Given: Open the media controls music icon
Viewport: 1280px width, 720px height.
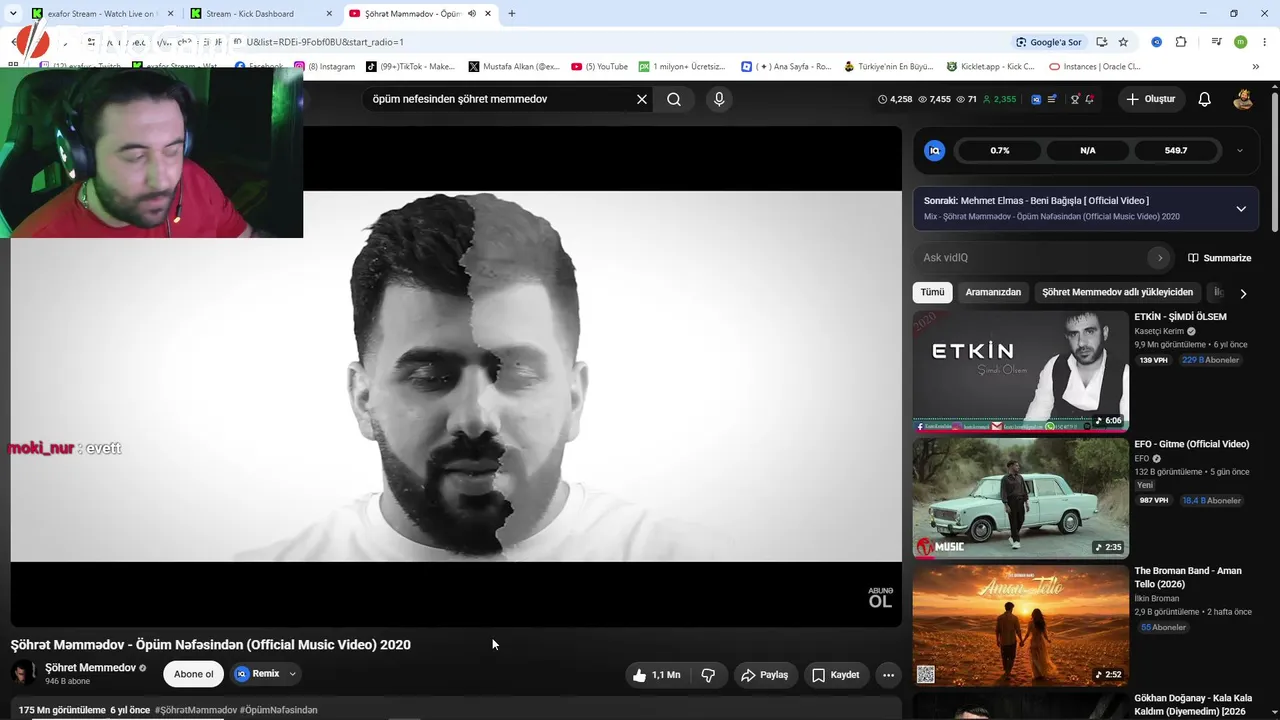Looking at the screenshot, I should tap(1216, 42).
